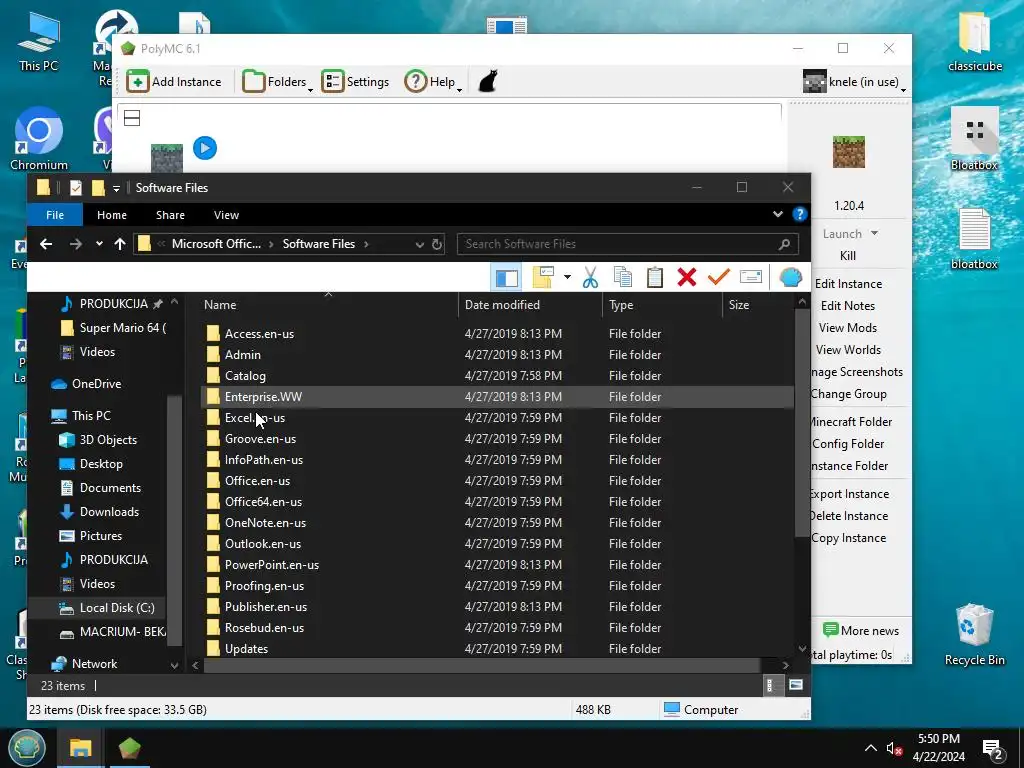Open the knele account dropdown
This screenshot has width=1024, height=768.
coord(855,82)
